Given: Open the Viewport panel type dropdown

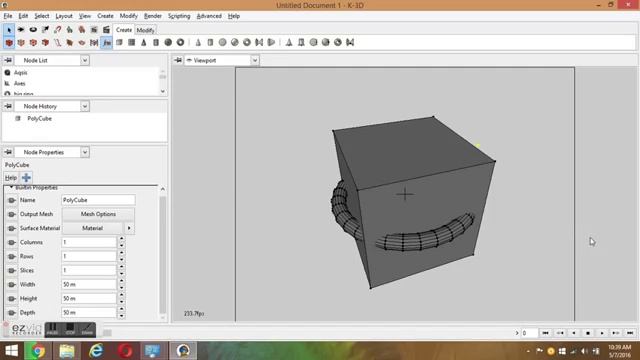Looking at the screenshot, I should (255, 60).
